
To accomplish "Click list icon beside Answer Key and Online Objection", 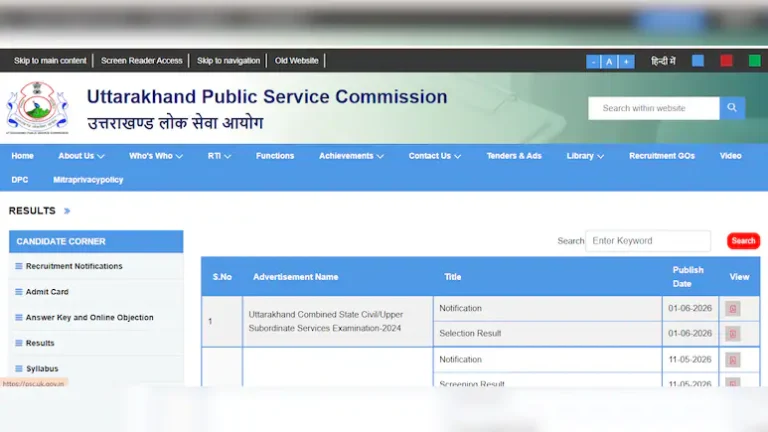I will click(19, 317).
